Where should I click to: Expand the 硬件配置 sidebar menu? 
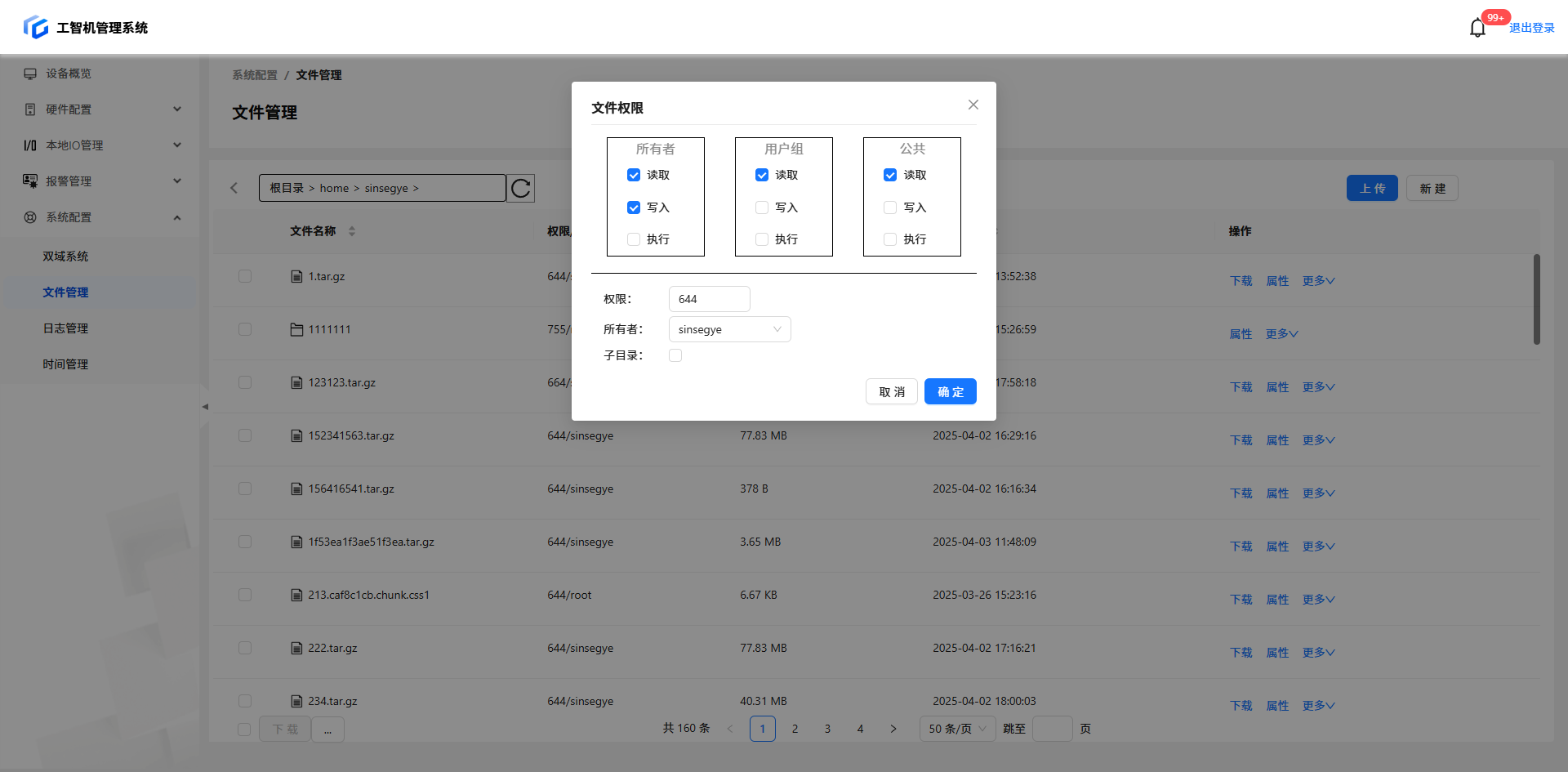pyautogui.click(x=102, y=109)
